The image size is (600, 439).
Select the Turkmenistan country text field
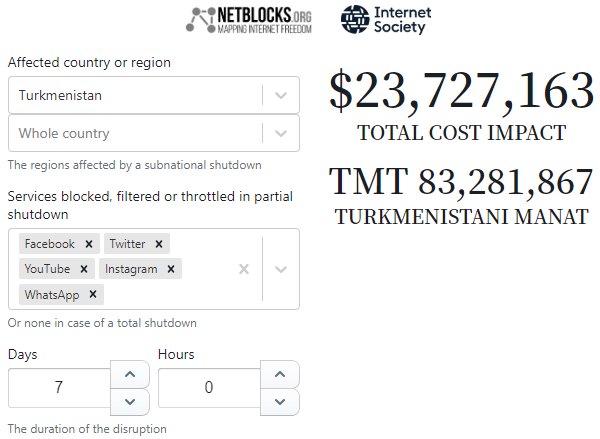pyautogui.click(x=135, y=95)
